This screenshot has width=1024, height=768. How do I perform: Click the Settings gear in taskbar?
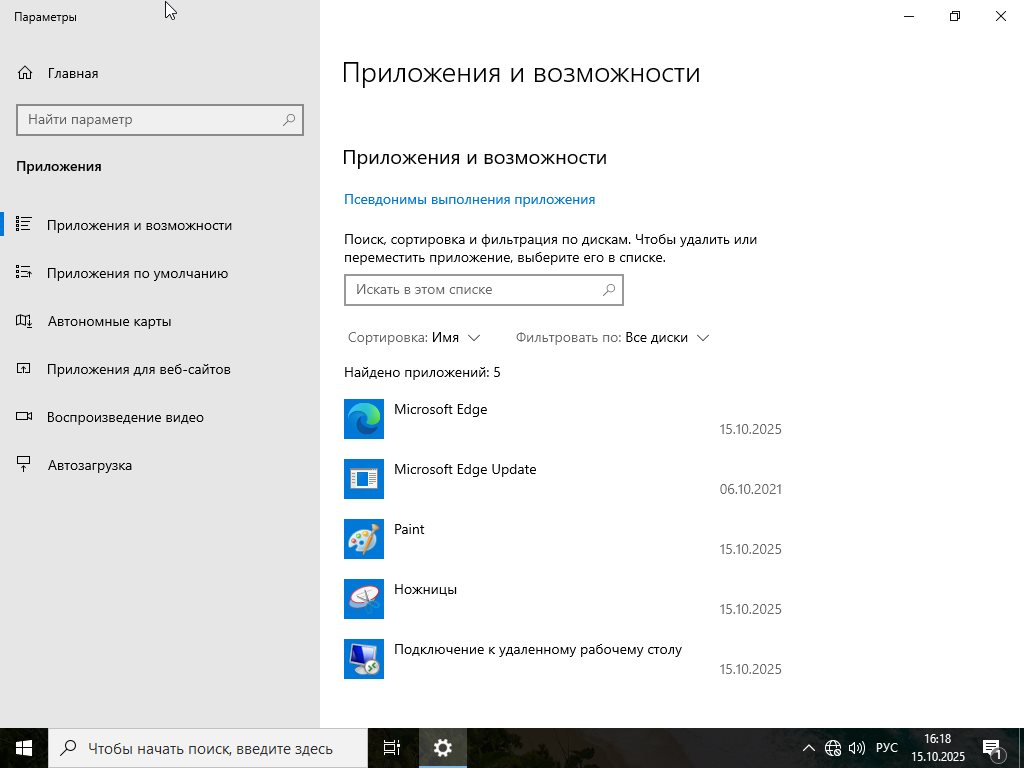(x=443, y=748)
